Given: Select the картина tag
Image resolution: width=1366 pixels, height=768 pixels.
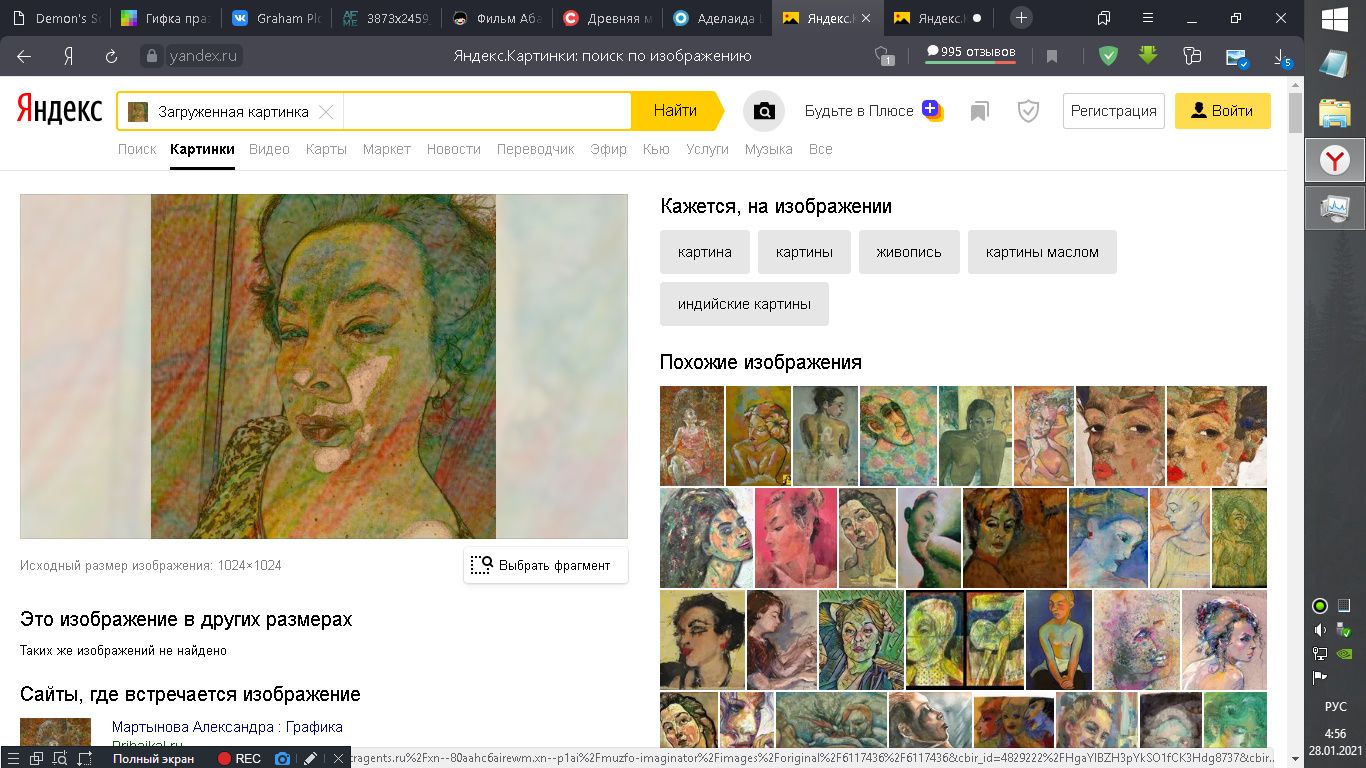Looking at the screenshot, I should tap(705, 252).
